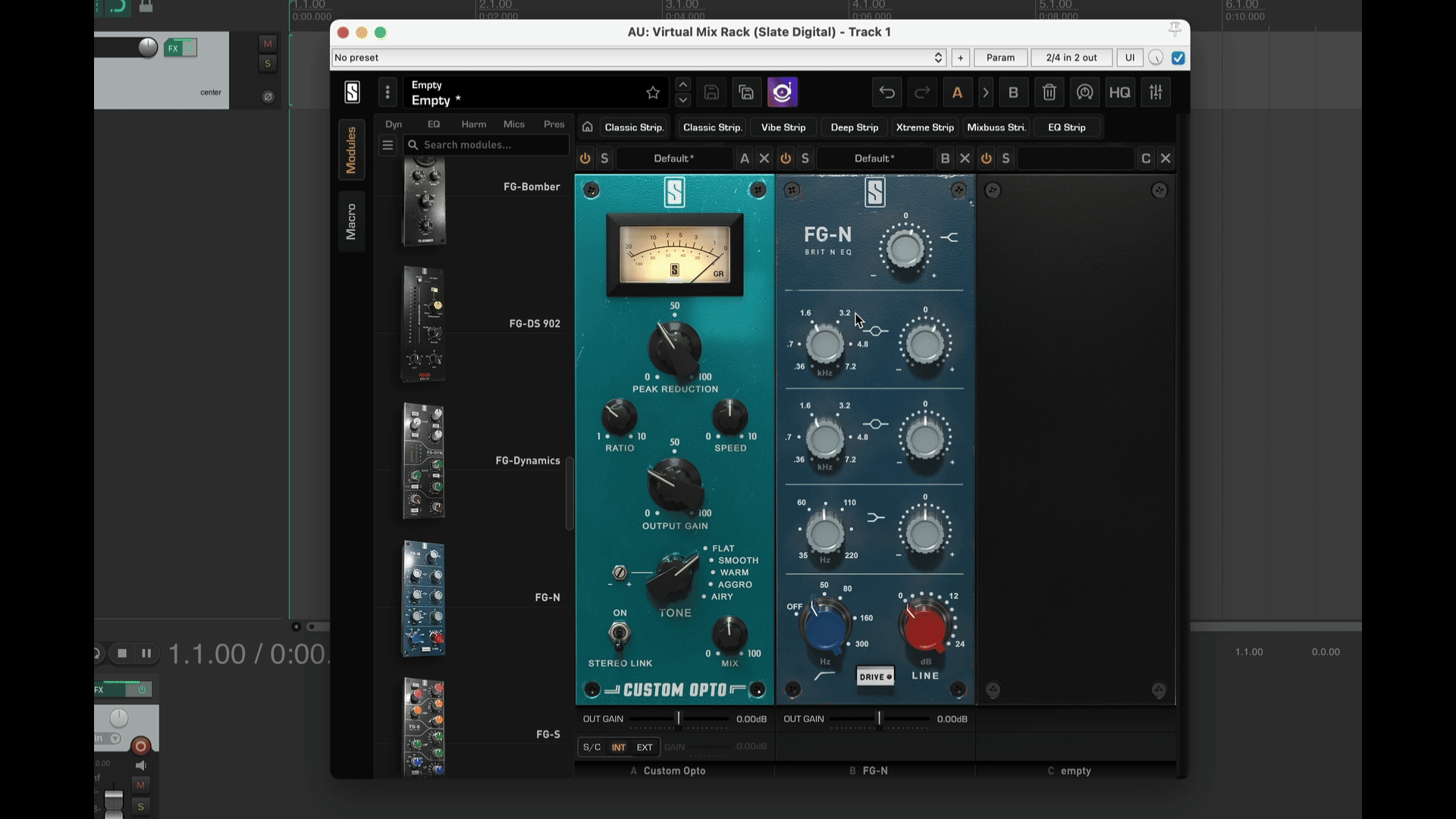Open the No preset dropdown in AU header
This screenshot has height=819, width=1456.
[639, 58]
